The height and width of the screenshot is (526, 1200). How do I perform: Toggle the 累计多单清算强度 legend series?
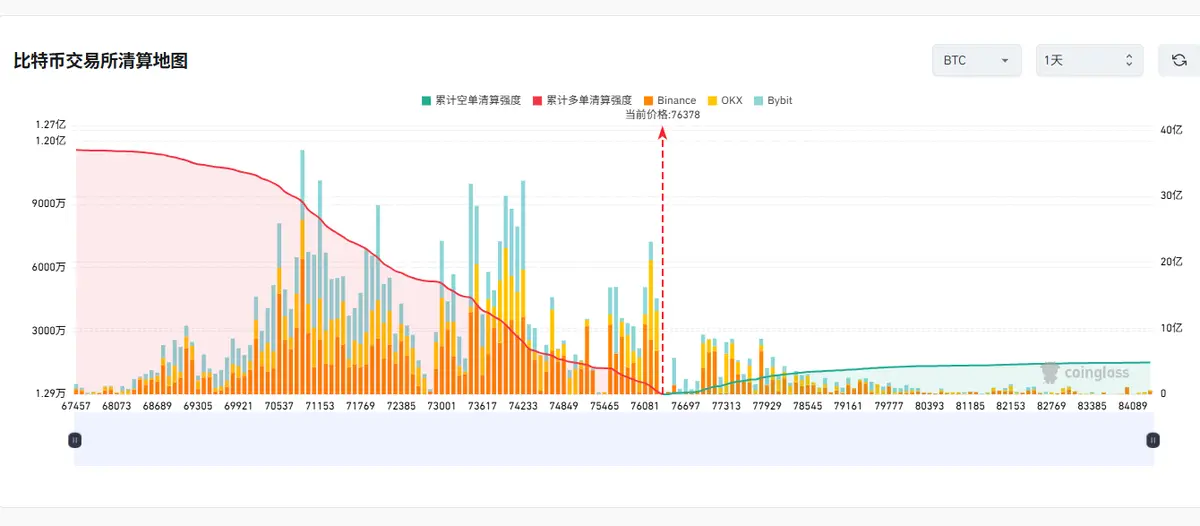click(582, 100)
